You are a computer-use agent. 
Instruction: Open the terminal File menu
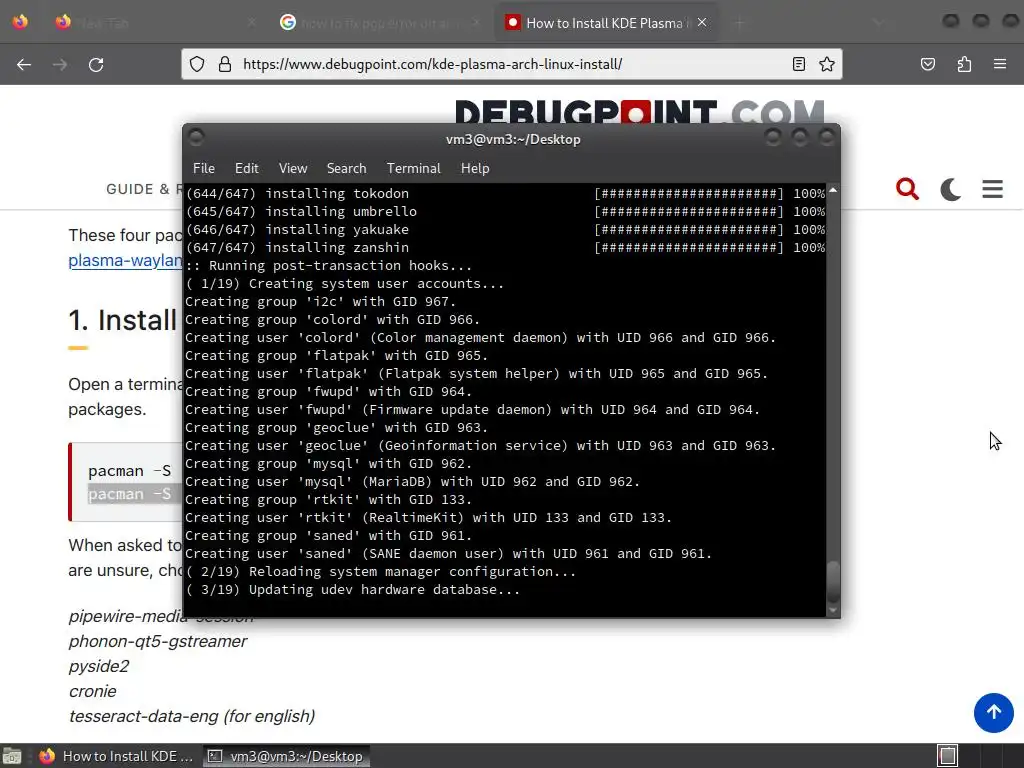[204, 168]
